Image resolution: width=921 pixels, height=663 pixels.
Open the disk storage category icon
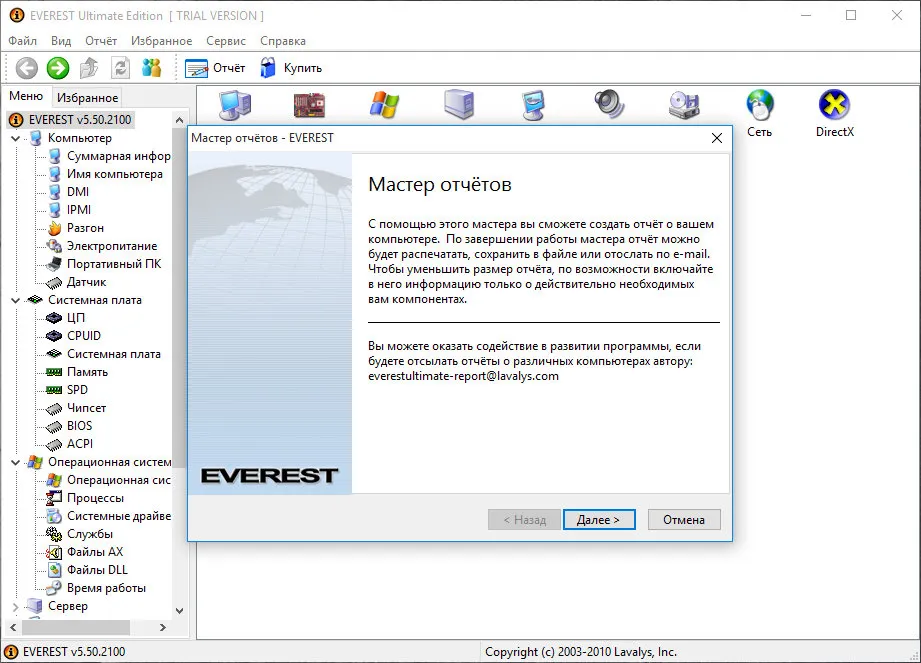[x=684, y=106]
